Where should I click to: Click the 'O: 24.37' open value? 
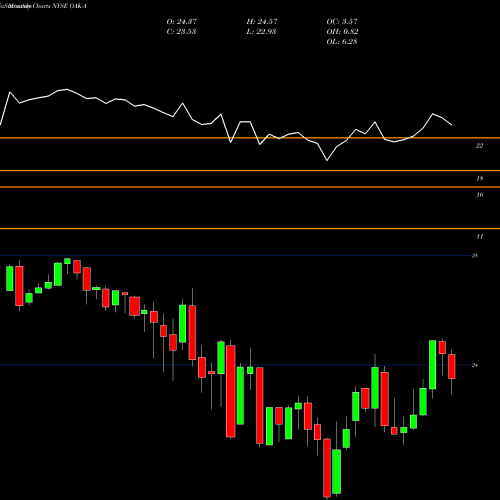tap(182, 22)
